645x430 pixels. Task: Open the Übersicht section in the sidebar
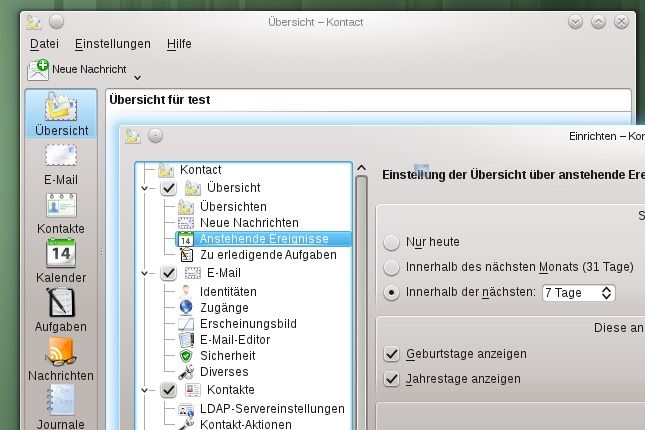click(x=61, y=114)
